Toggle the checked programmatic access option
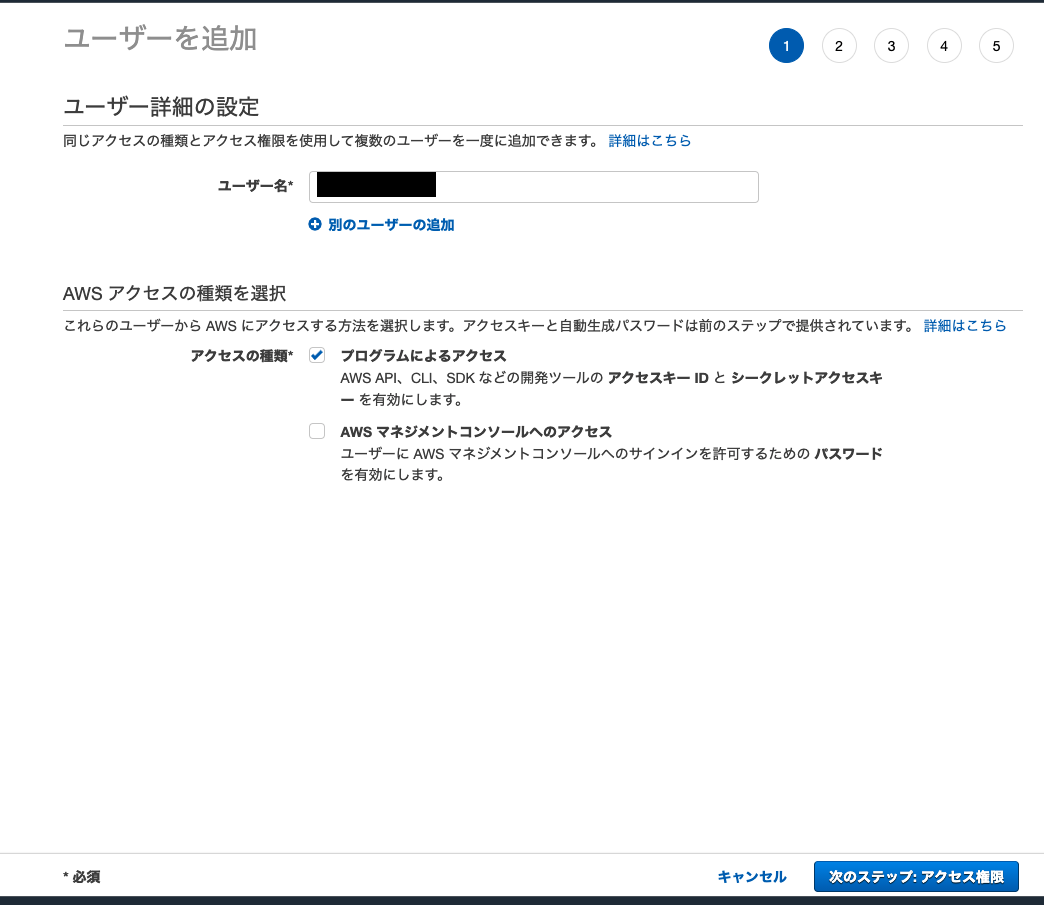The width and height of the screenshot is (1044, 905). pyautogui.click(x=317, y=355)
